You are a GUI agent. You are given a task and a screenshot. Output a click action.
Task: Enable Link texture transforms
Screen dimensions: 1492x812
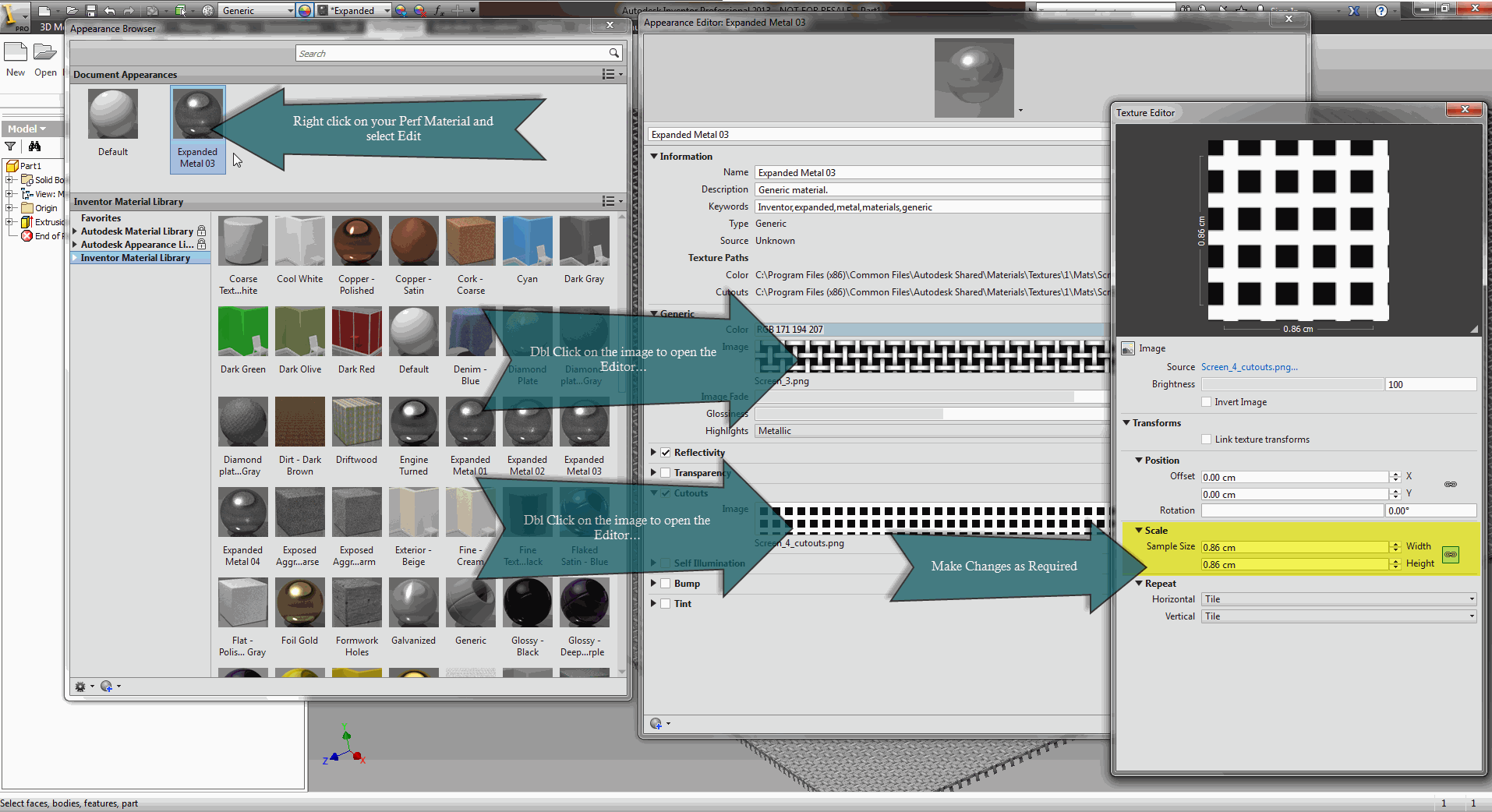[x=1207, y=440]
